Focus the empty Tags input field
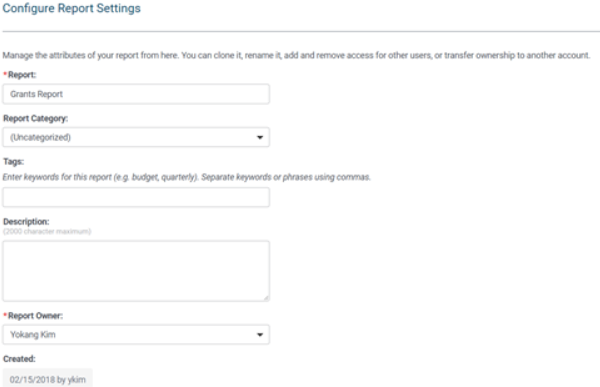The width and height of the screenshot is (600, 387). pos(136,198)
